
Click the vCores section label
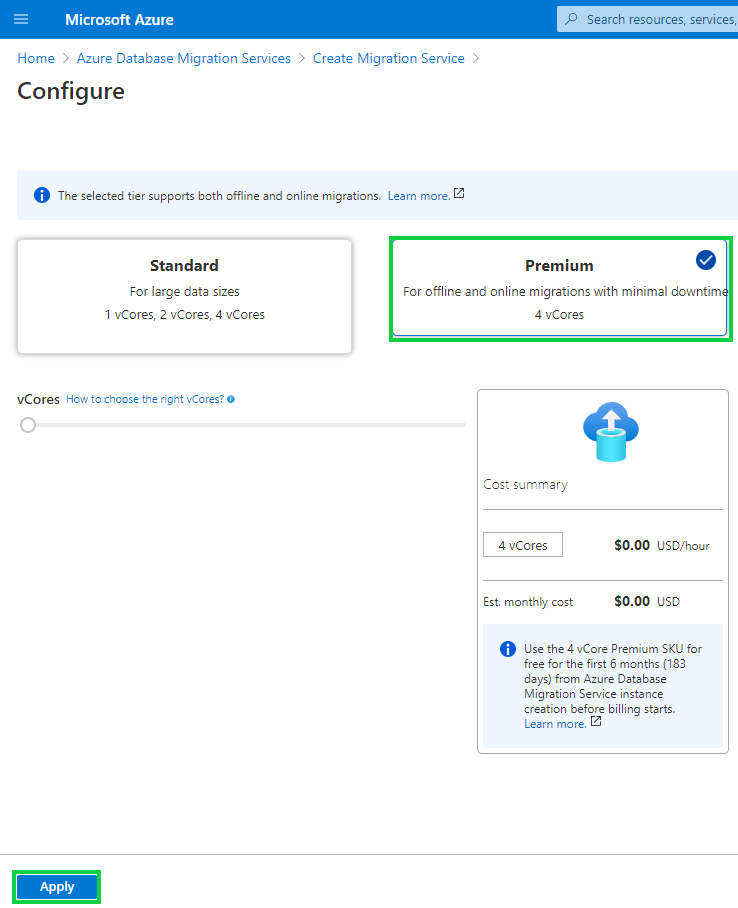(38, 400)
